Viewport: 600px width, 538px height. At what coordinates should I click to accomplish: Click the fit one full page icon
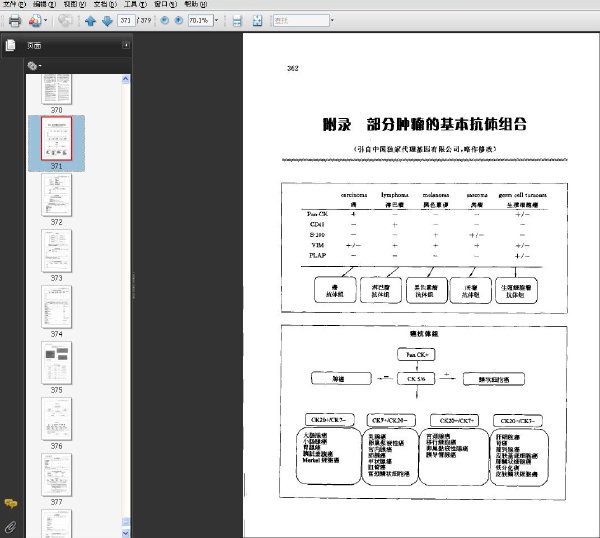(x=258, y=21)
